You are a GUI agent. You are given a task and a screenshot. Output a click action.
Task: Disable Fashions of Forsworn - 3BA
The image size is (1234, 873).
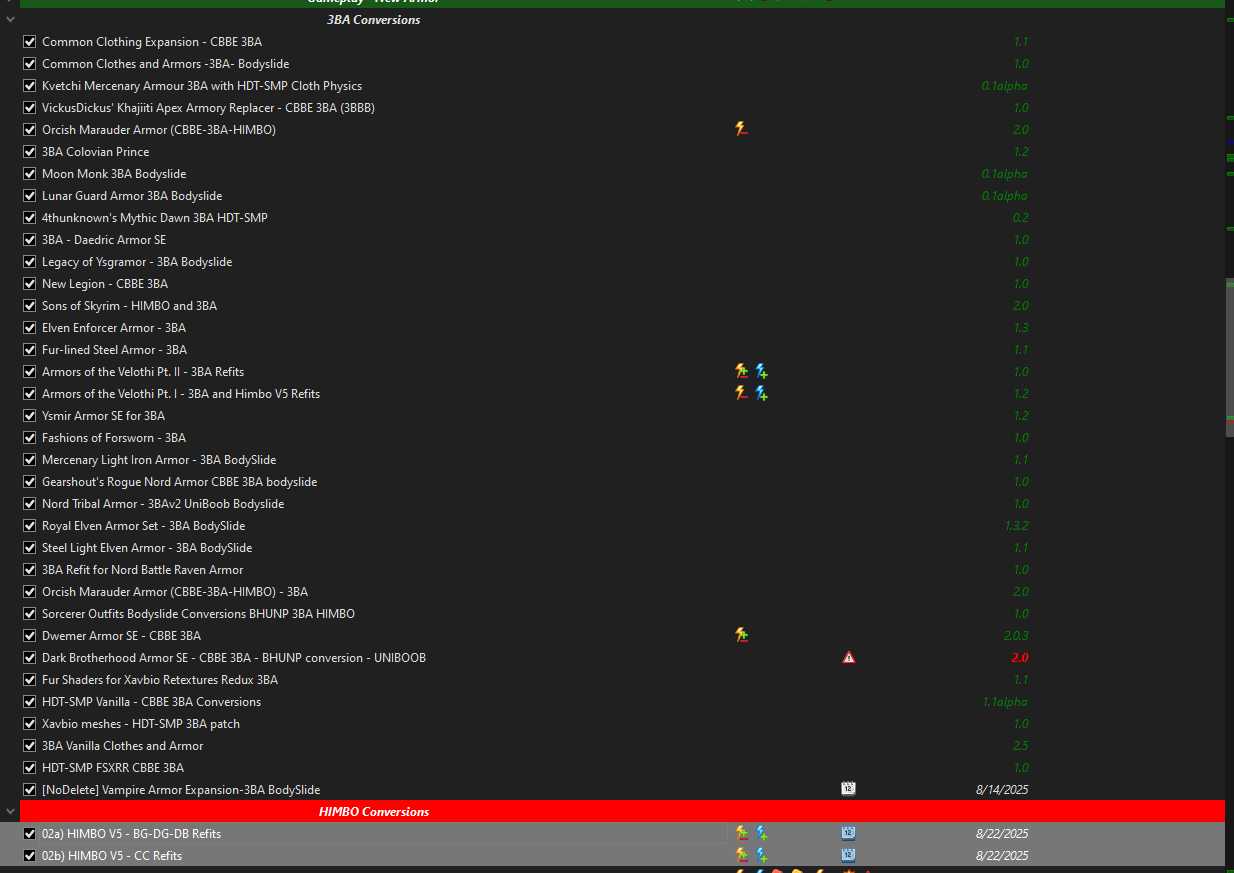coord(30,438)
